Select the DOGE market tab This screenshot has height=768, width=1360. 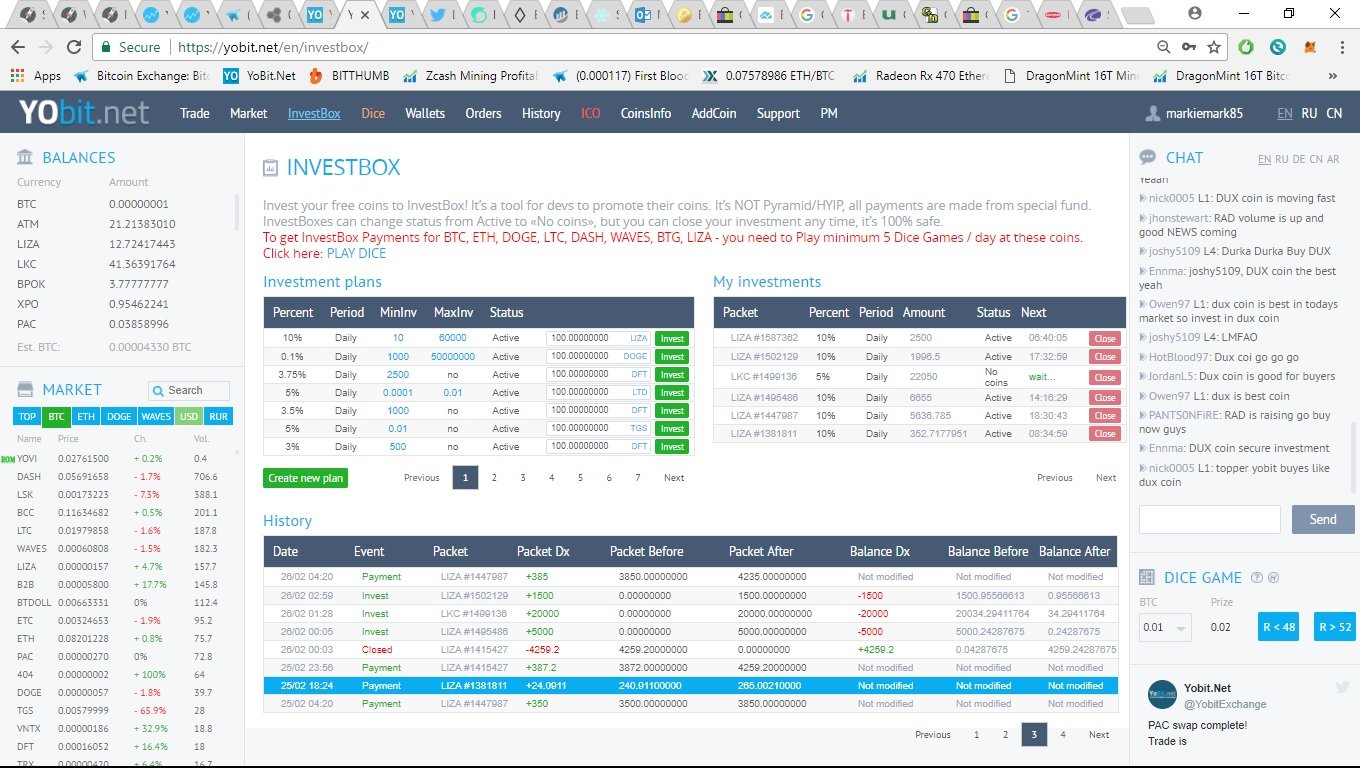pyautogui.click(x=119, y=417)
